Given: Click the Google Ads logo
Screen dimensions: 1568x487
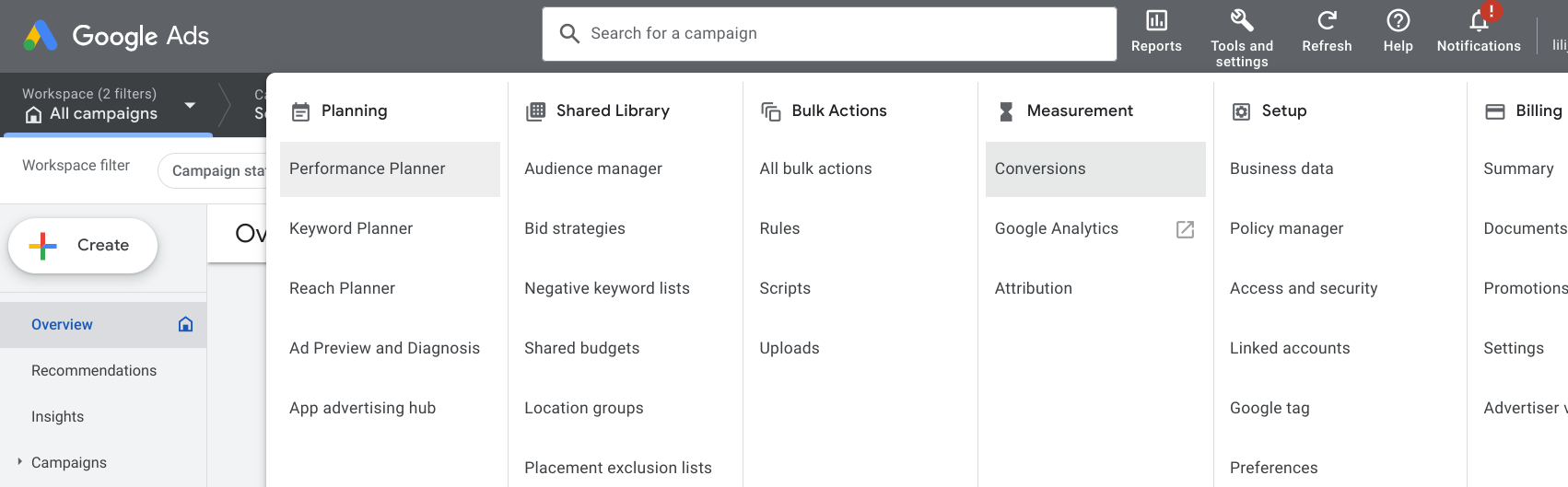Looking at the screenshot, I should (x=41, y=36).
